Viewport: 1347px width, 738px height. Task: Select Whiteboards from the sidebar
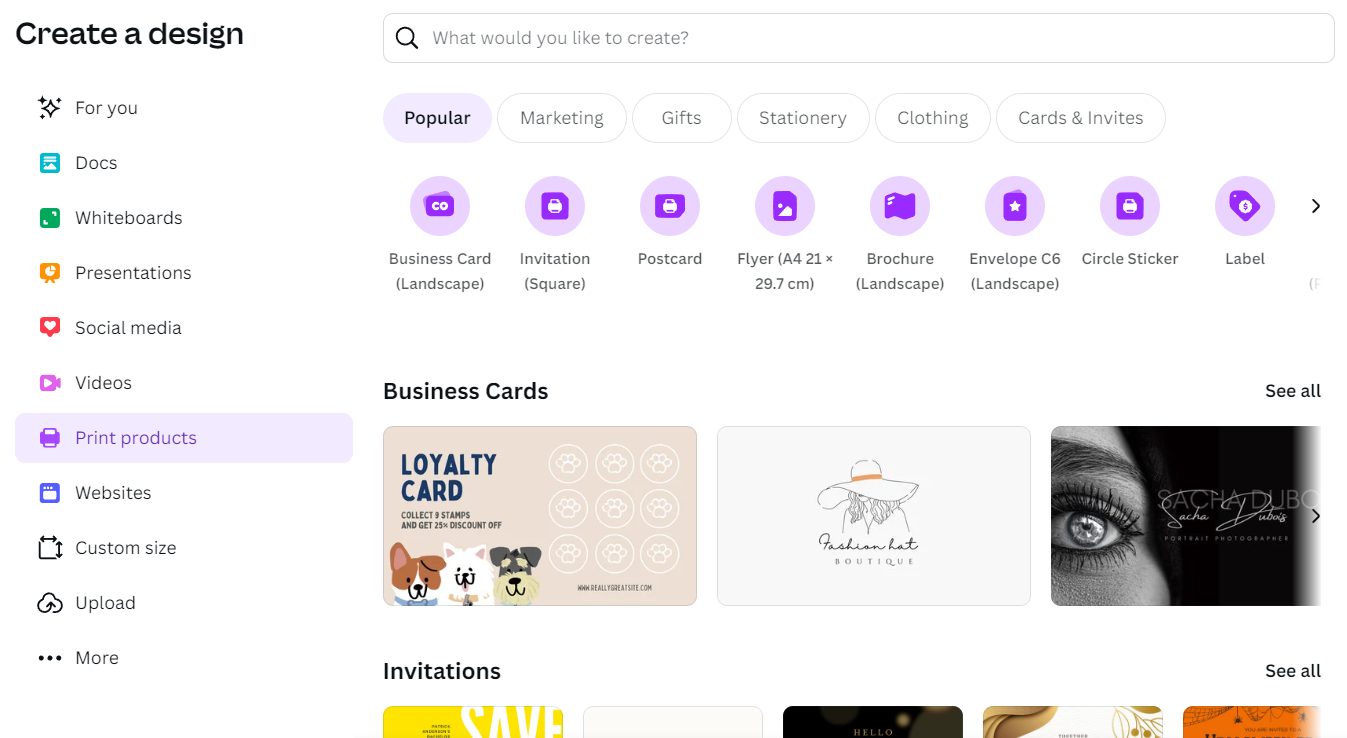click(x=129, y=217)
